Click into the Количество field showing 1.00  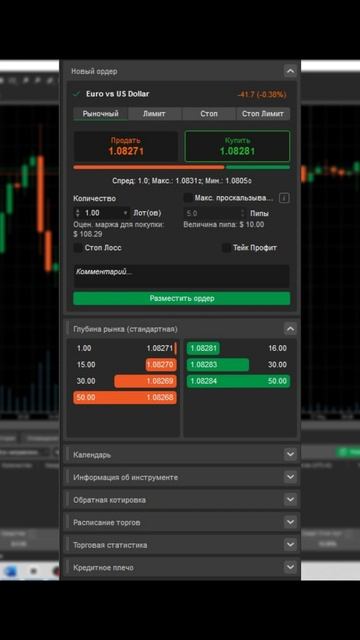102,213
